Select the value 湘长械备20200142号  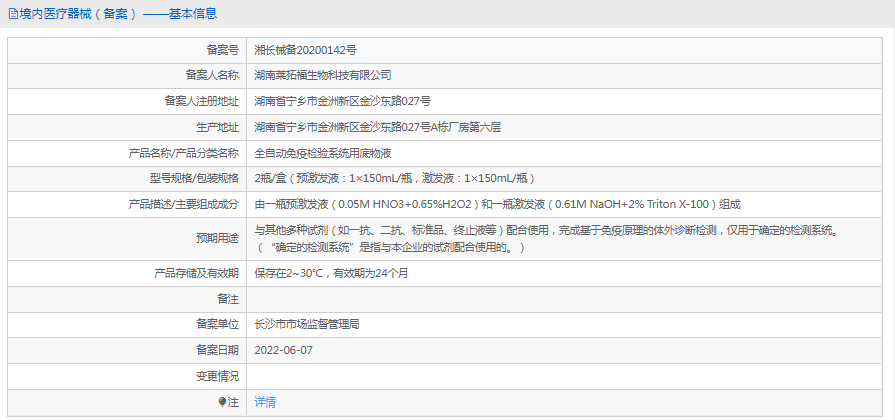305,50
